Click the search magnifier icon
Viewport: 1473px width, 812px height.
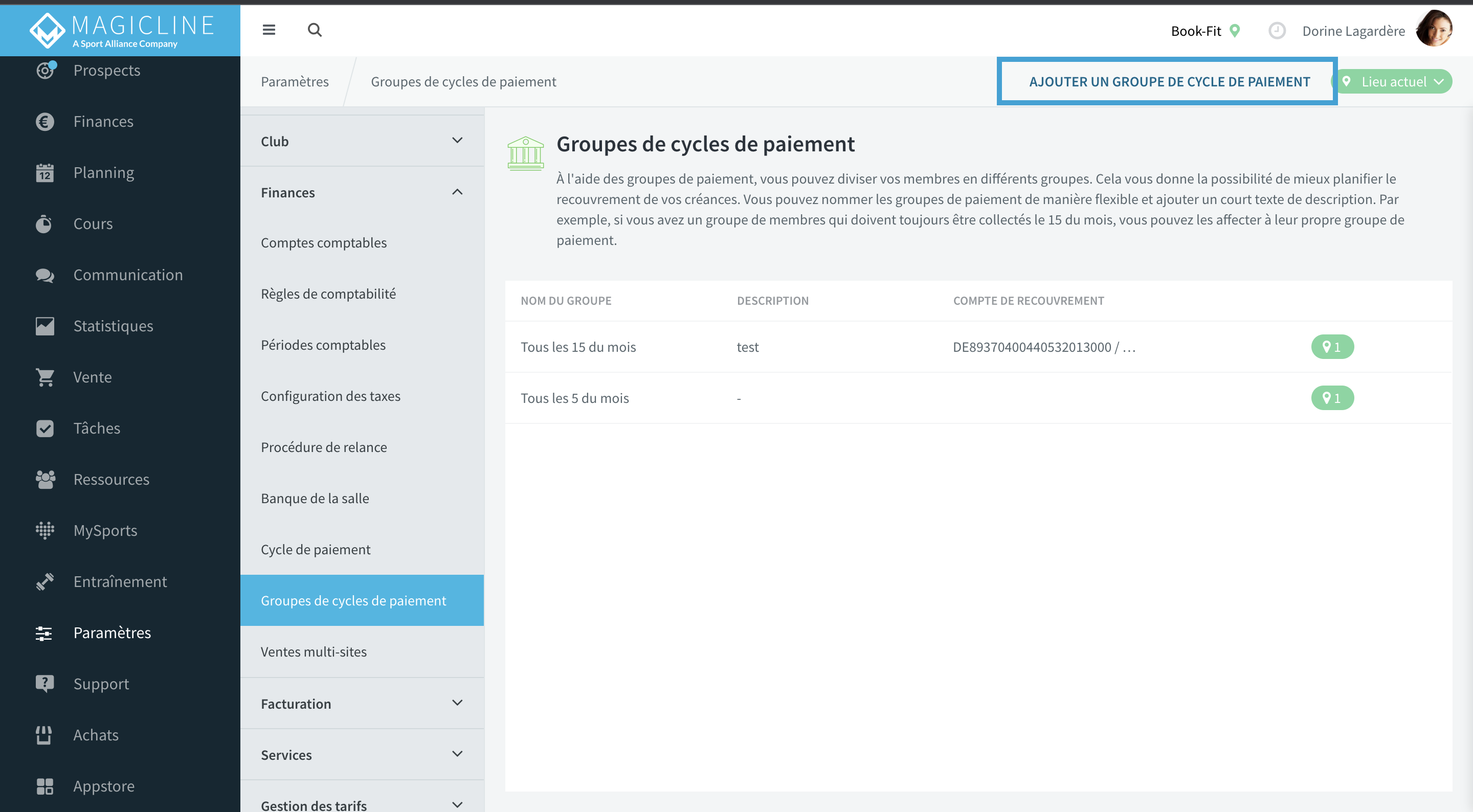pos(315,30)
